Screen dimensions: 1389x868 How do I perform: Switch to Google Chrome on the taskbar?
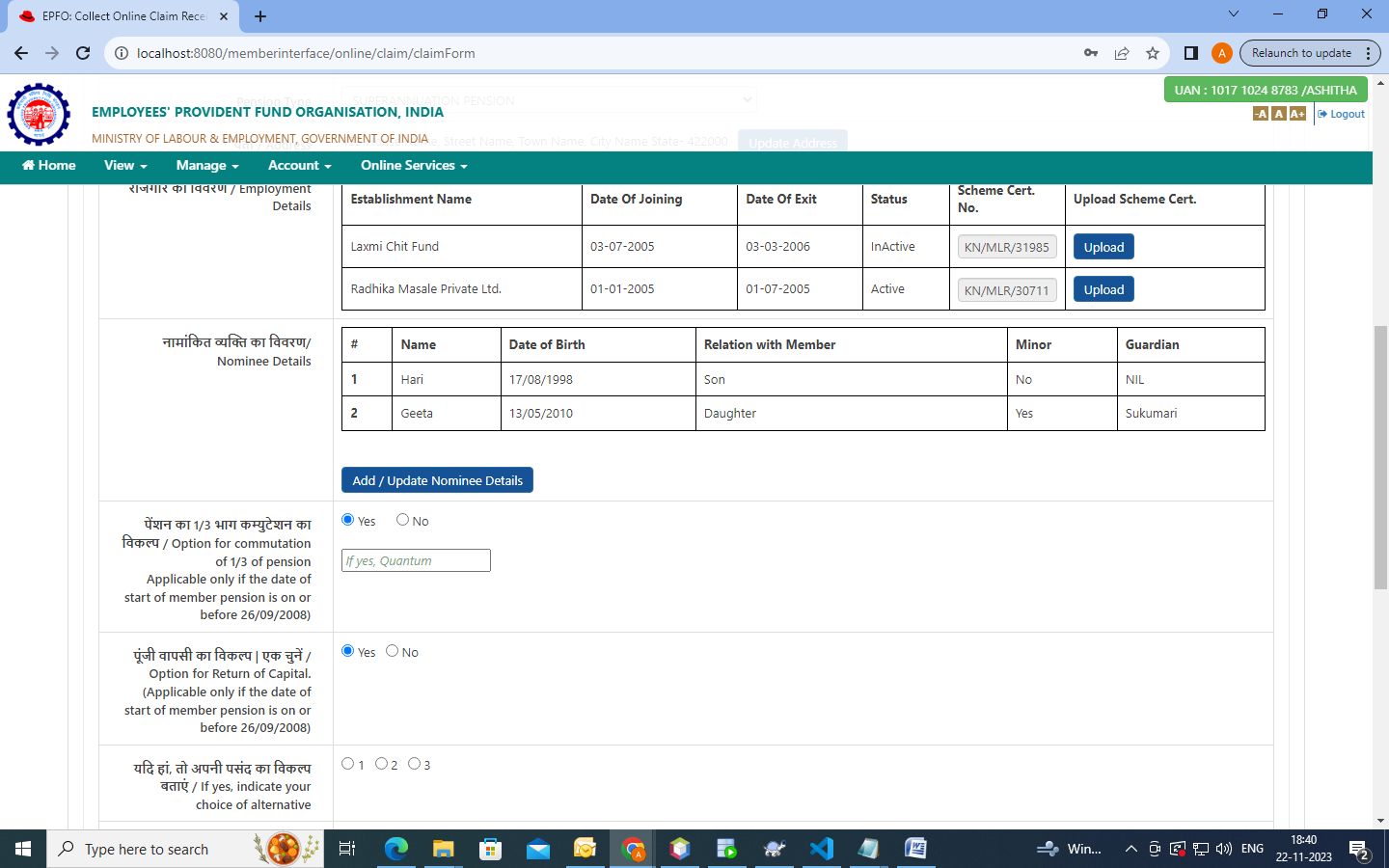(633, 849)
